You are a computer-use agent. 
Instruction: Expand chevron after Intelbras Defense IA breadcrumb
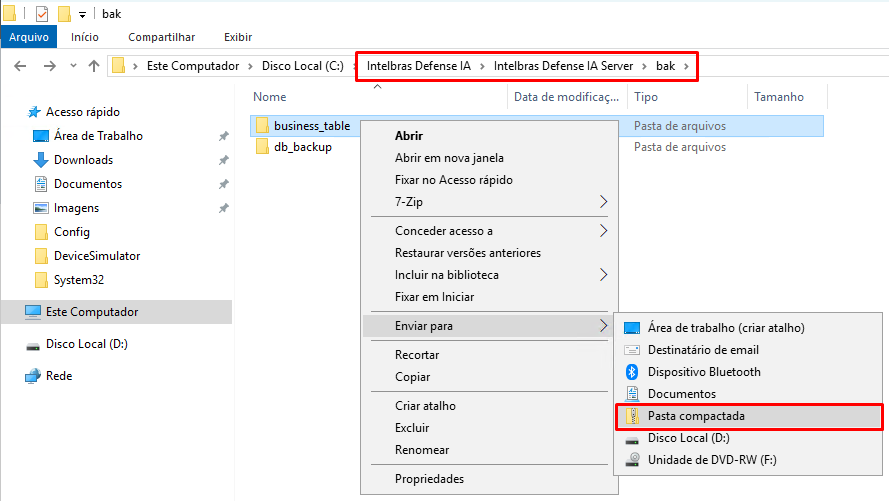click(482, 66)
